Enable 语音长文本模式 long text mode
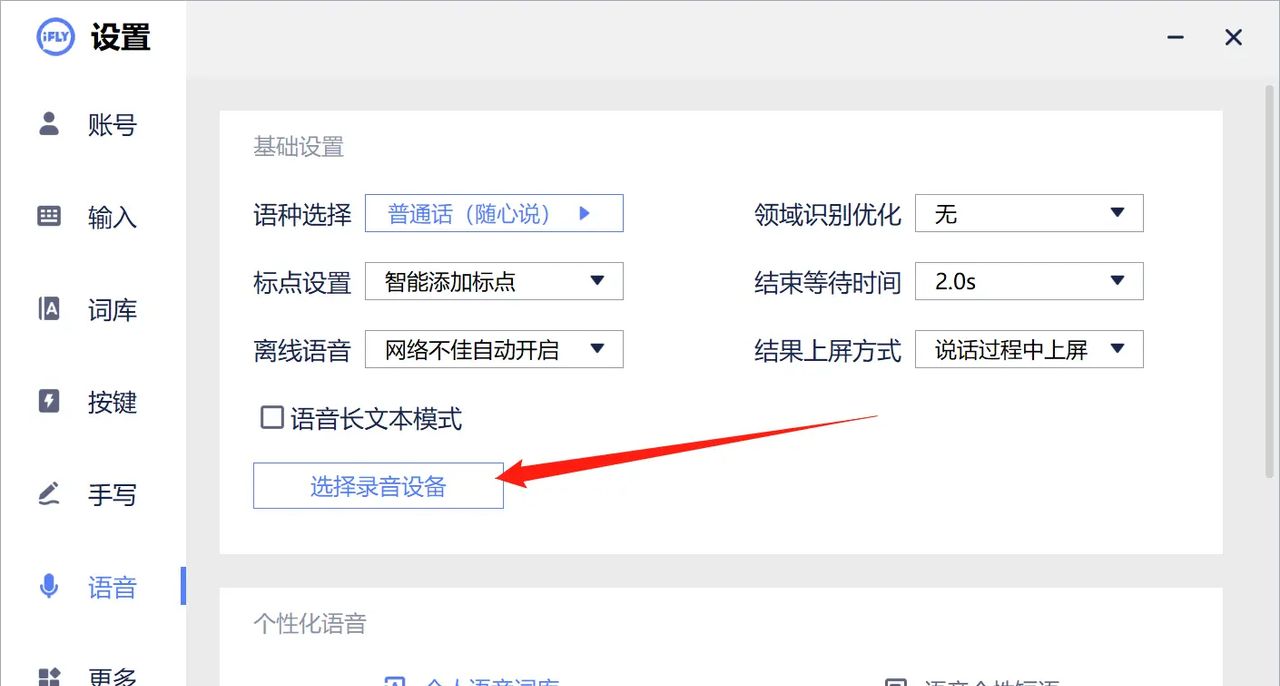 coord(271,419)
